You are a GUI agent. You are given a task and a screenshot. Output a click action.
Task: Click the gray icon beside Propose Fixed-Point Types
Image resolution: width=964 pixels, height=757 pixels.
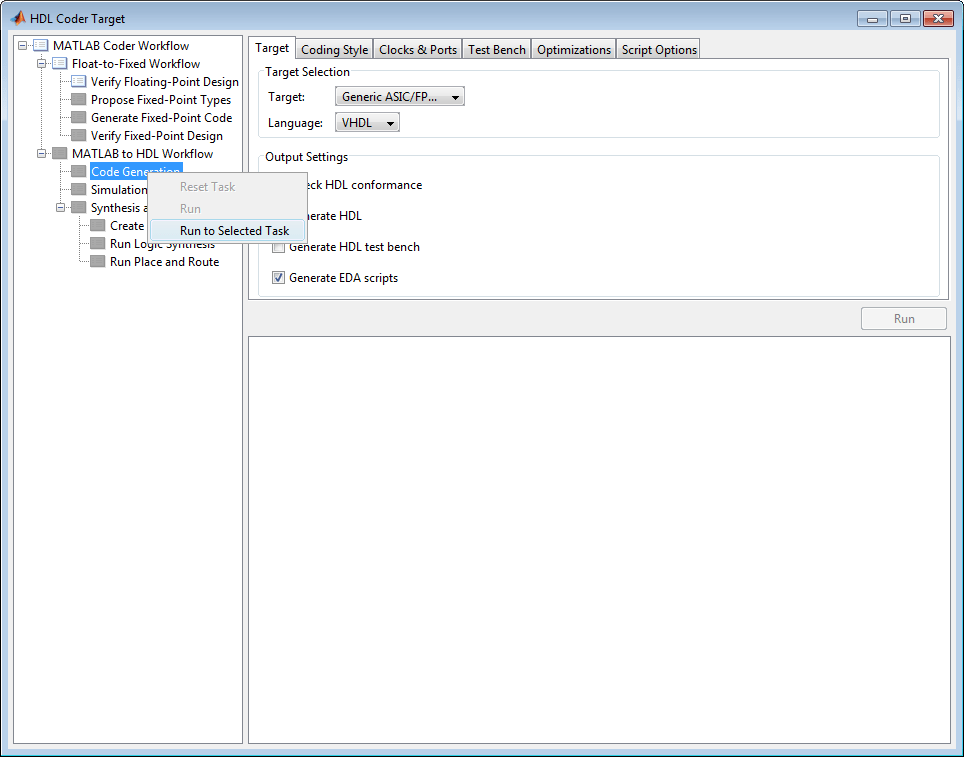coord(79,99)
